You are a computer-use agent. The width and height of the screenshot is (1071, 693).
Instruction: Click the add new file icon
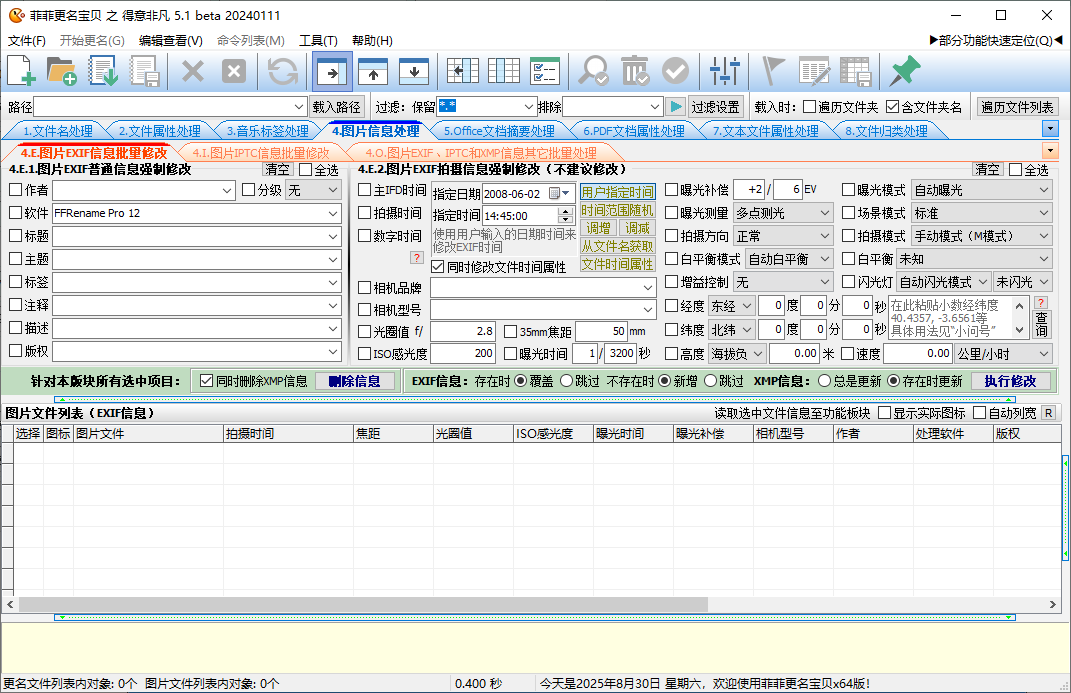point(21,71)
